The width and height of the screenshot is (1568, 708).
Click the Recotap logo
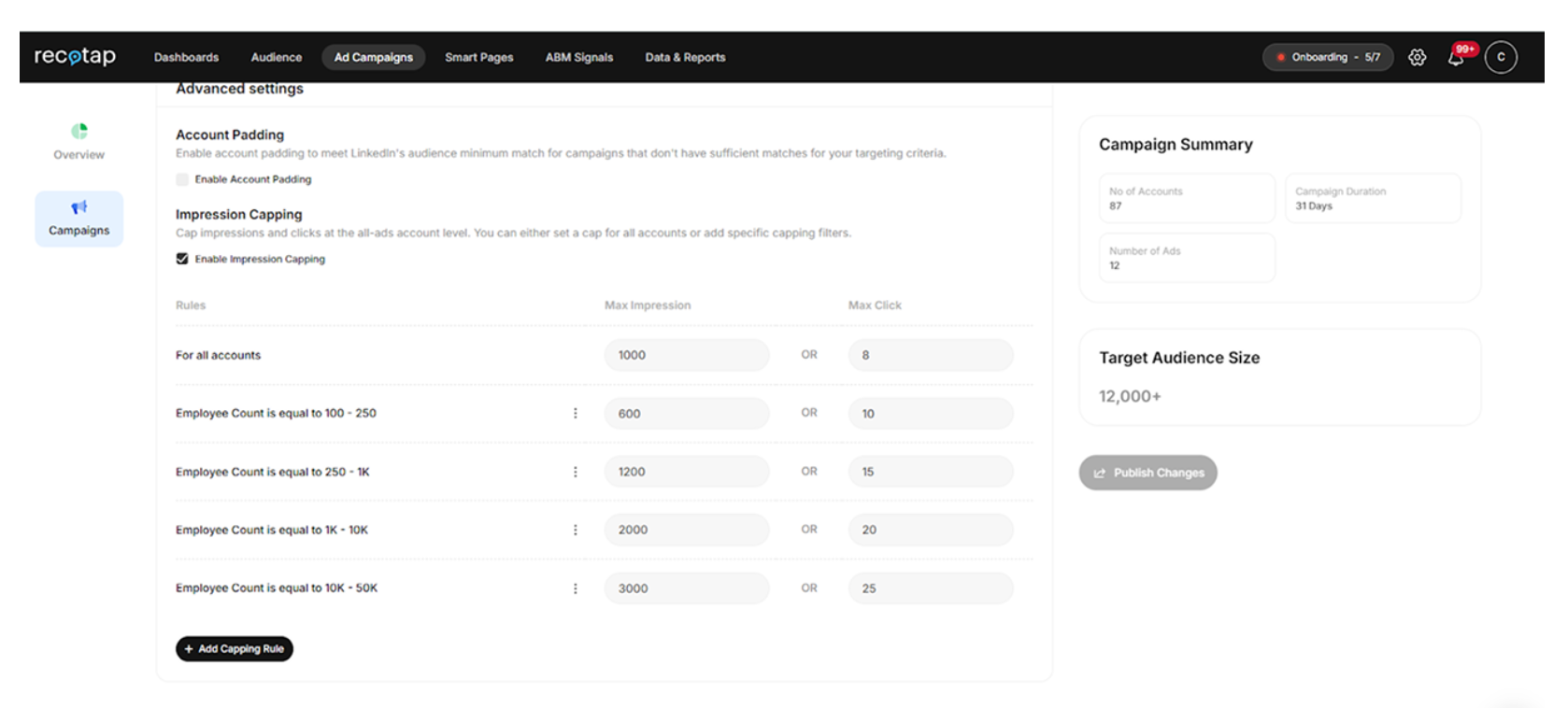click(x=75, y=56)
